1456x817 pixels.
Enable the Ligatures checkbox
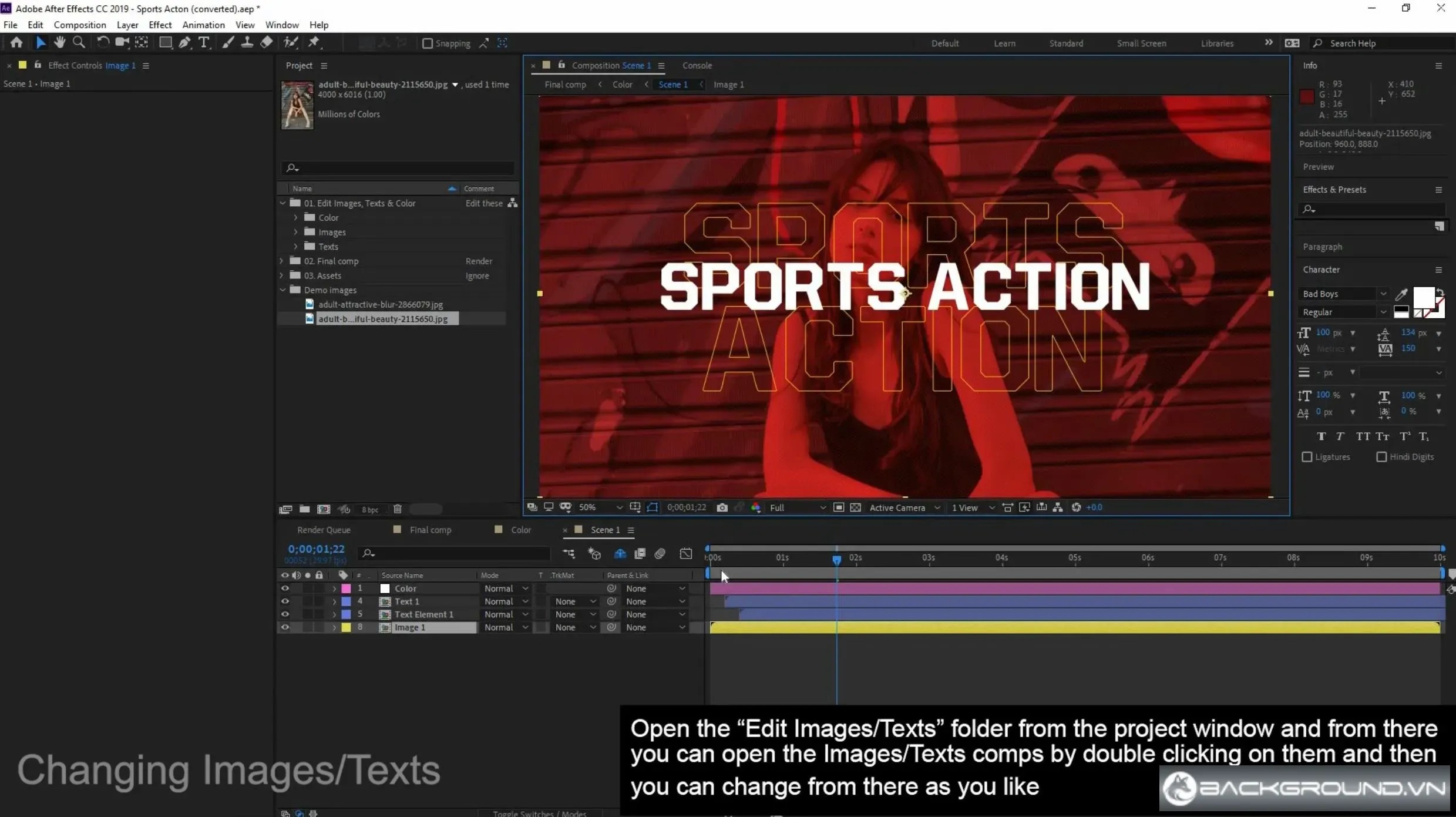(1307, 457)
